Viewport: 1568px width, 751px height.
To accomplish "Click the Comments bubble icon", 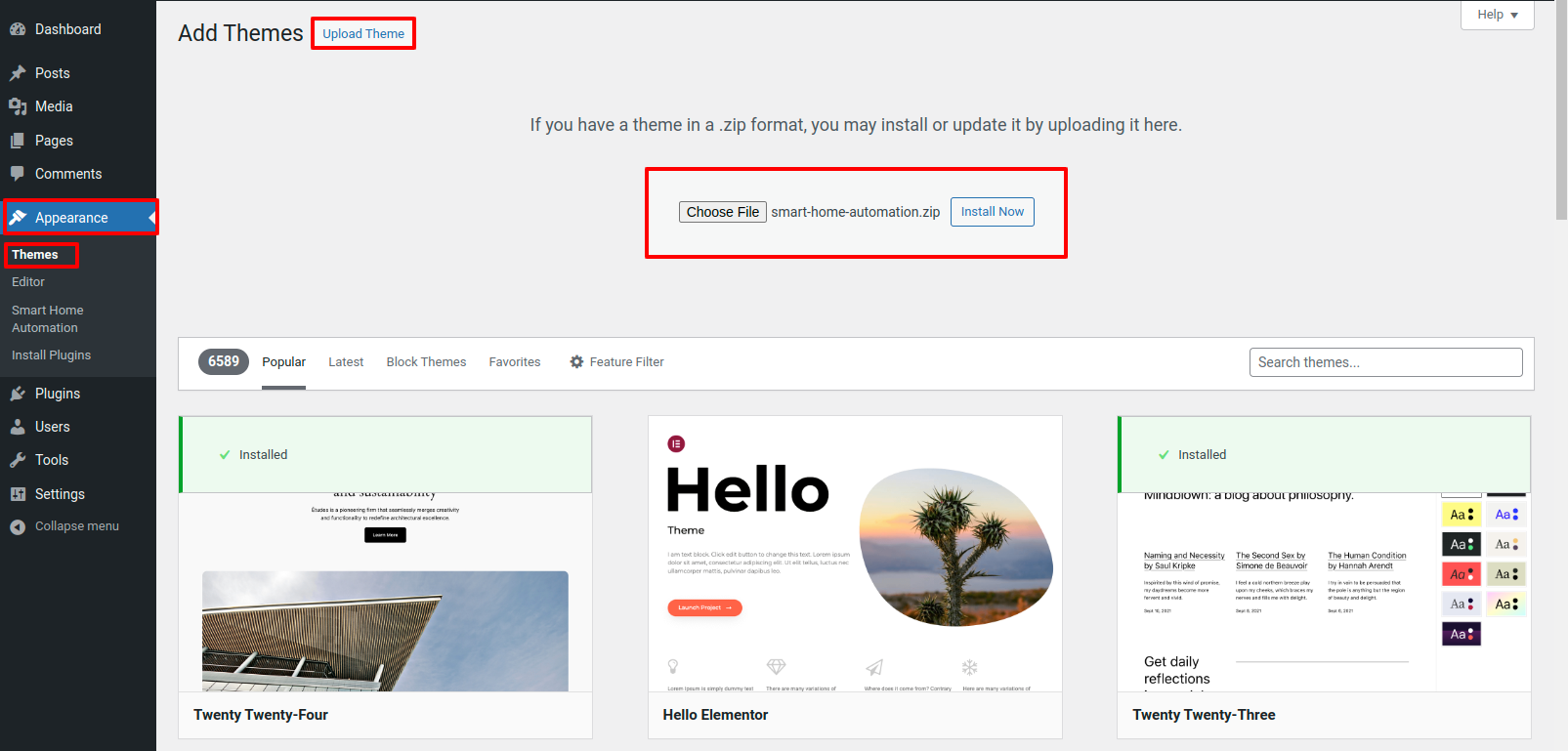I will [x=18, y=174].
